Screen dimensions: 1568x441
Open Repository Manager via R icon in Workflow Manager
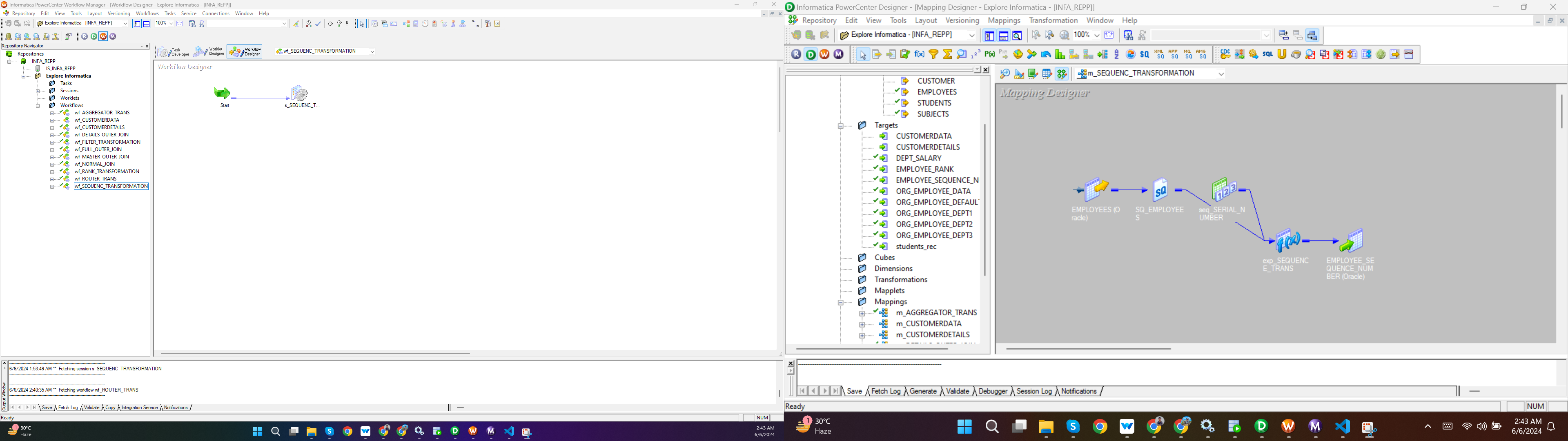[x=85, y=37]
